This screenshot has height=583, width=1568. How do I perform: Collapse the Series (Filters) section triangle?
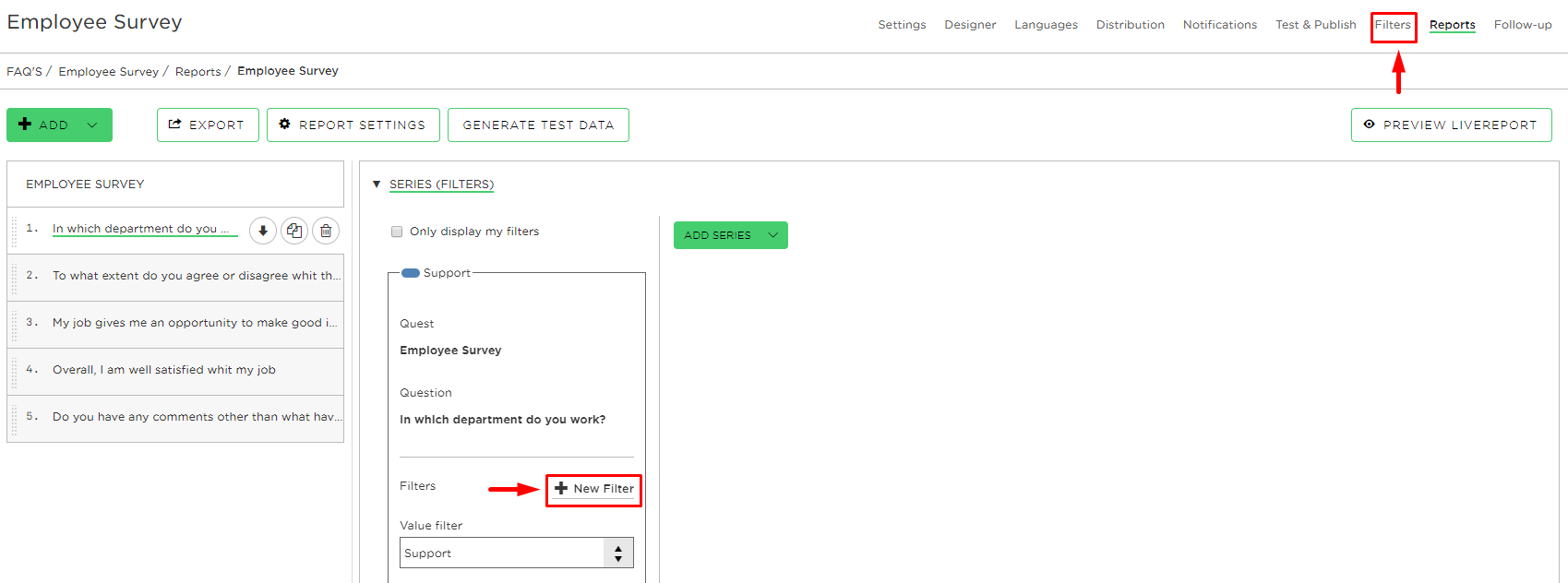click(x=377, y=184)
